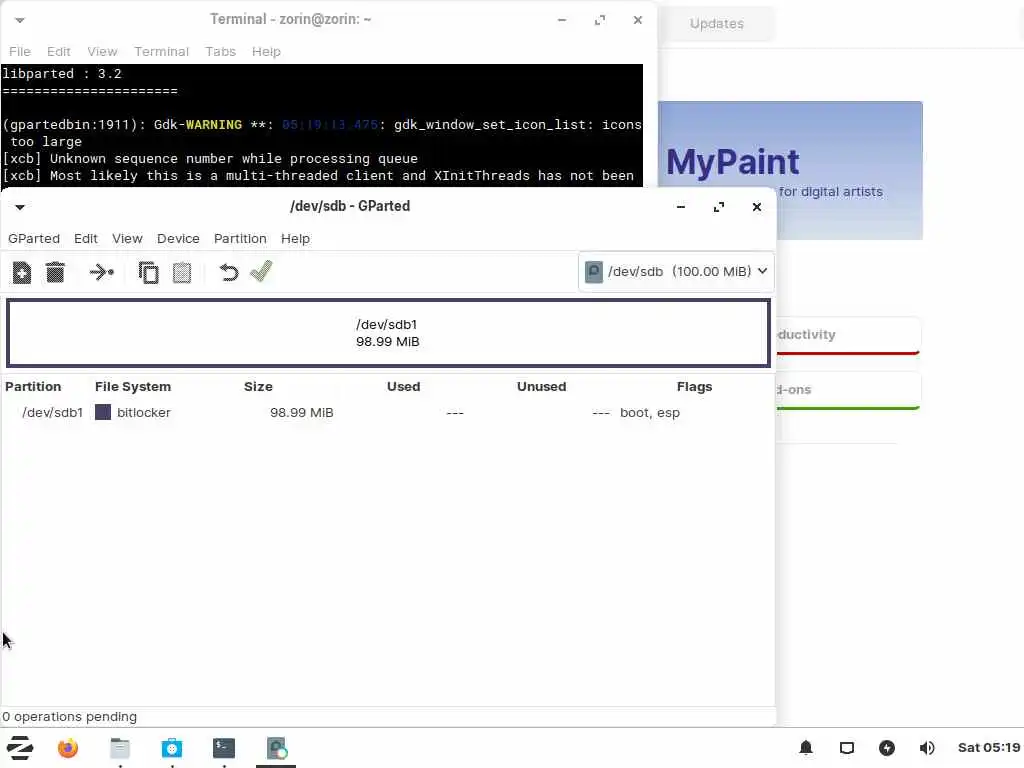Click the display tray icon
Screen dimensions: 1024x768
(x=847, y=748)
